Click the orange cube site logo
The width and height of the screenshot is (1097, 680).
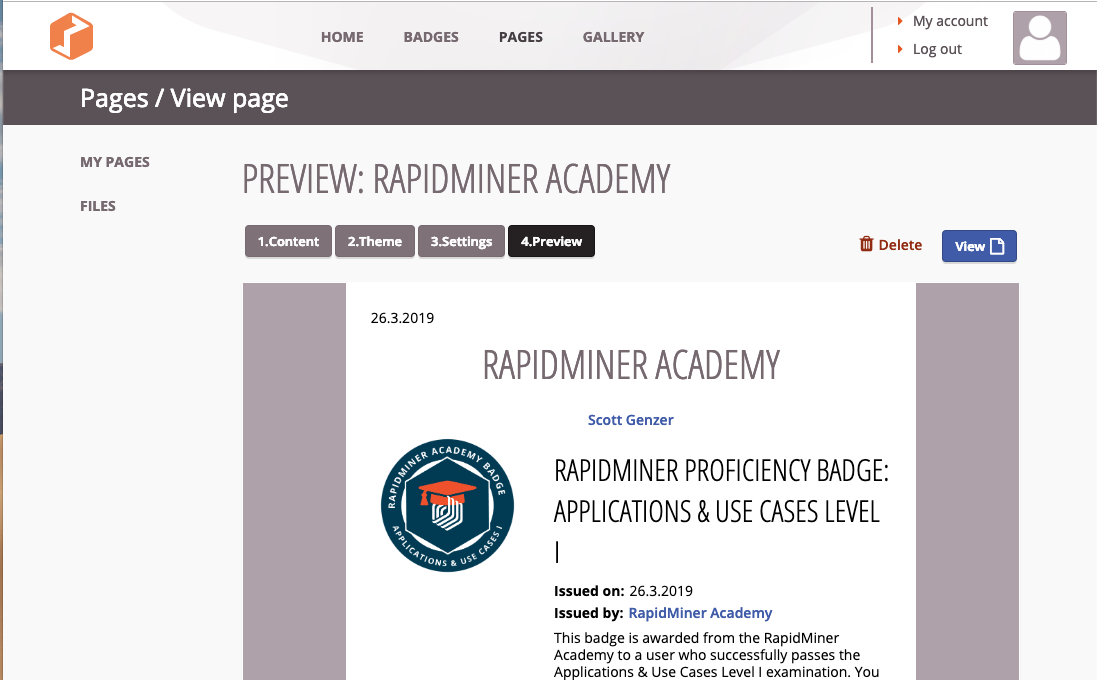click(x=71, y=36)
